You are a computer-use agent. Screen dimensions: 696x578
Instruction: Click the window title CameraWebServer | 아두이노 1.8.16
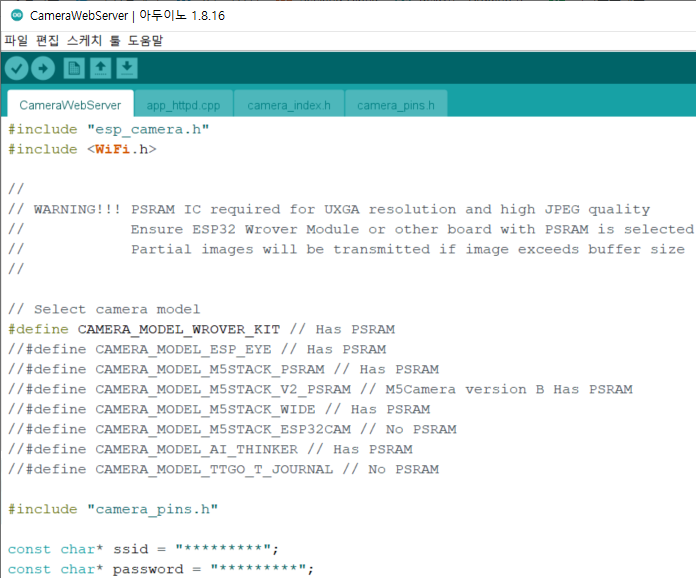[127, 16]
